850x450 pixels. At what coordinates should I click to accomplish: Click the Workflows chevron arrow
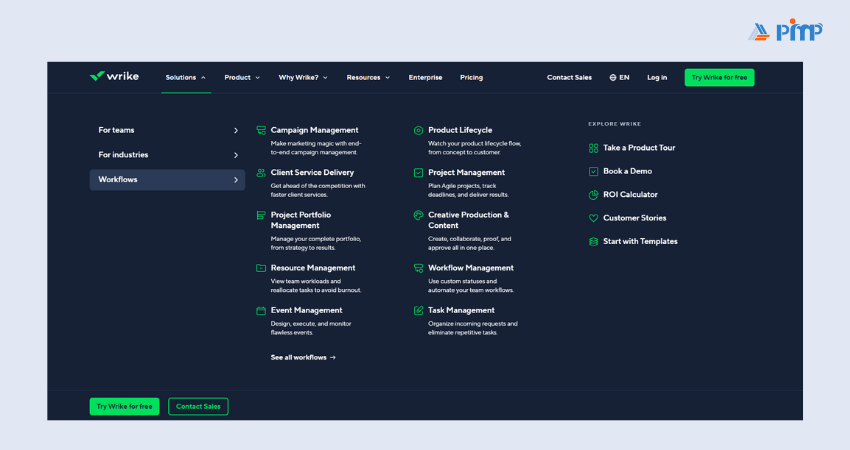coord(236,180)
